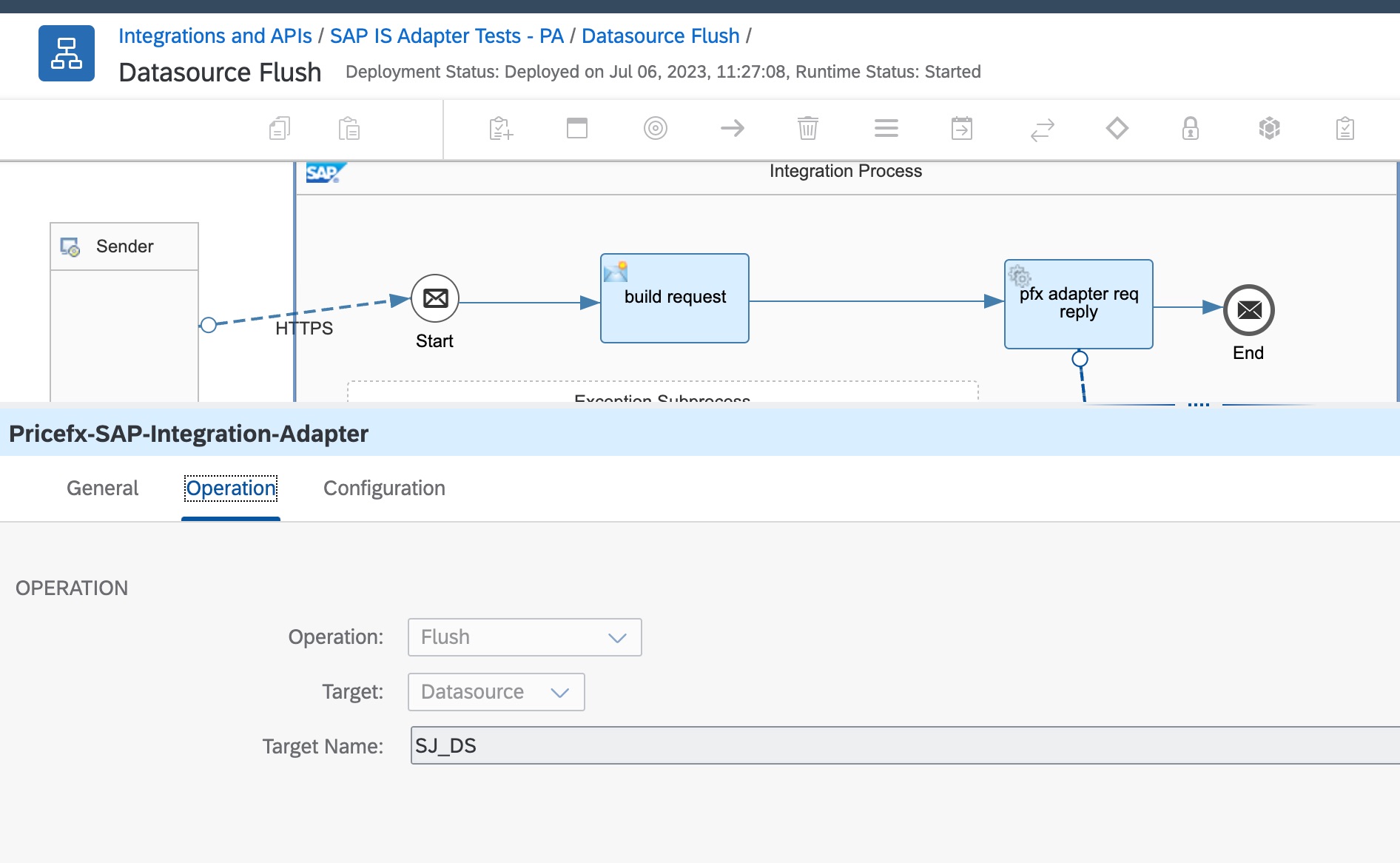This screenshot has height=863, width=1400.
Task: Go to Integrations and APIs breadcrumb link
Action: [x=215, y=36]
